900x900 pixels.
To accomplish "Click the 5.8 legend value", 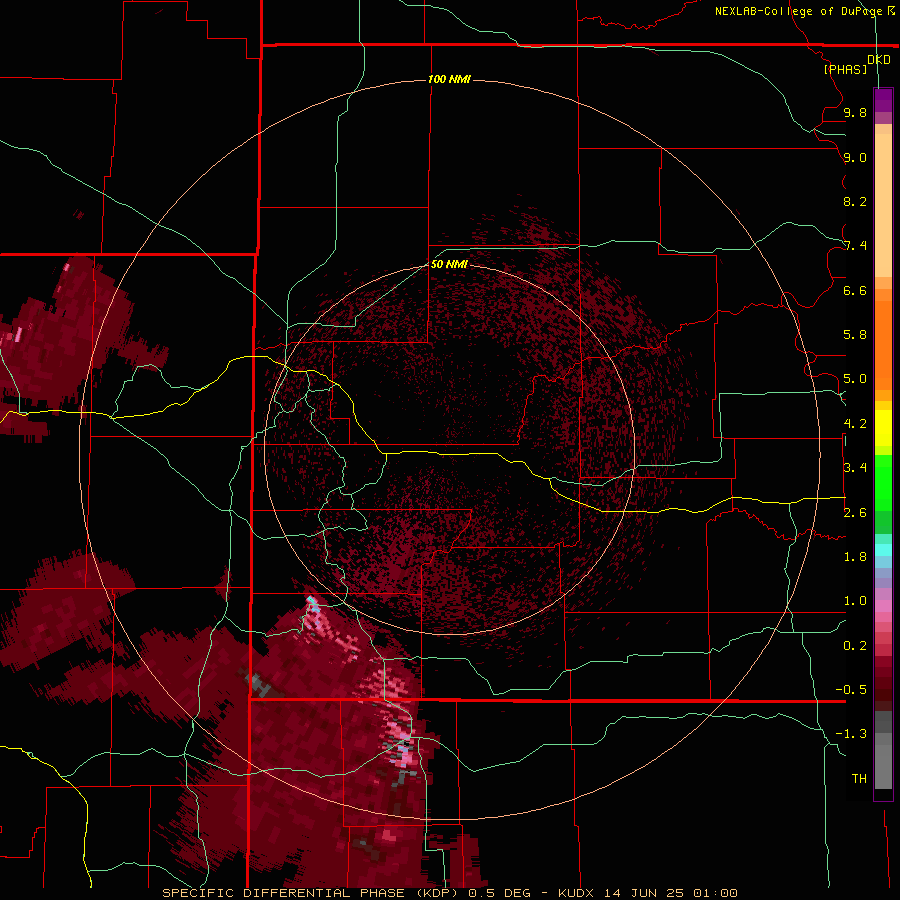I will coord(855,335).
